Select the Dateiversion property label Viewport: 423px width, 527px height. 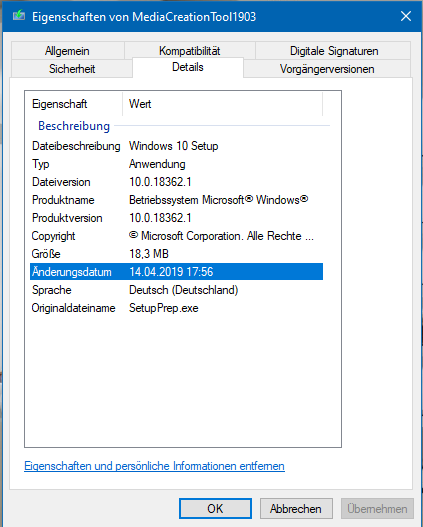61,182
